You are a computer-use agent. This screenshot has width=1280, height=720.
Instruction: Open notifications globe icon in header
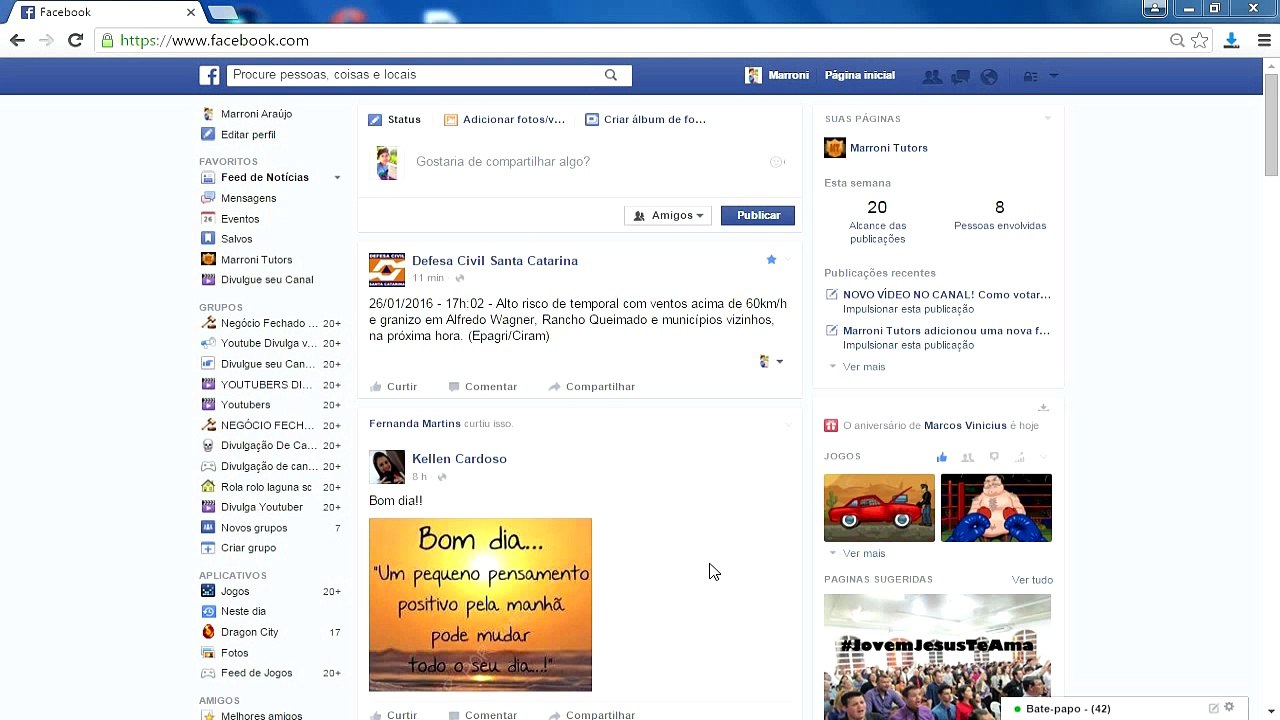click(989, 76)
